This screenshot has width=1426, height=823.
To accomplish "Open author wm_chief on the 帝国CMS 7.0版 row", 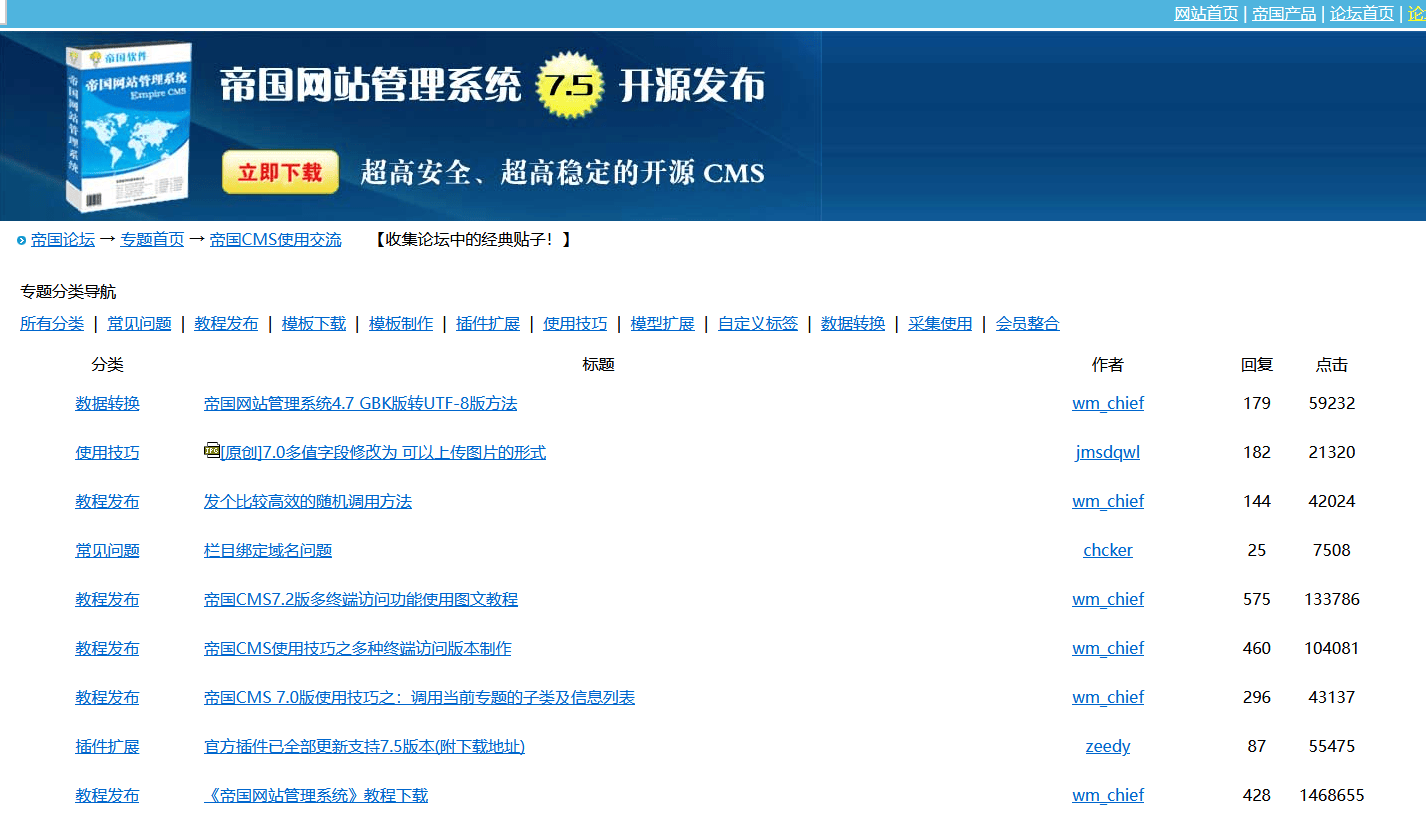I will [1108, 698].
